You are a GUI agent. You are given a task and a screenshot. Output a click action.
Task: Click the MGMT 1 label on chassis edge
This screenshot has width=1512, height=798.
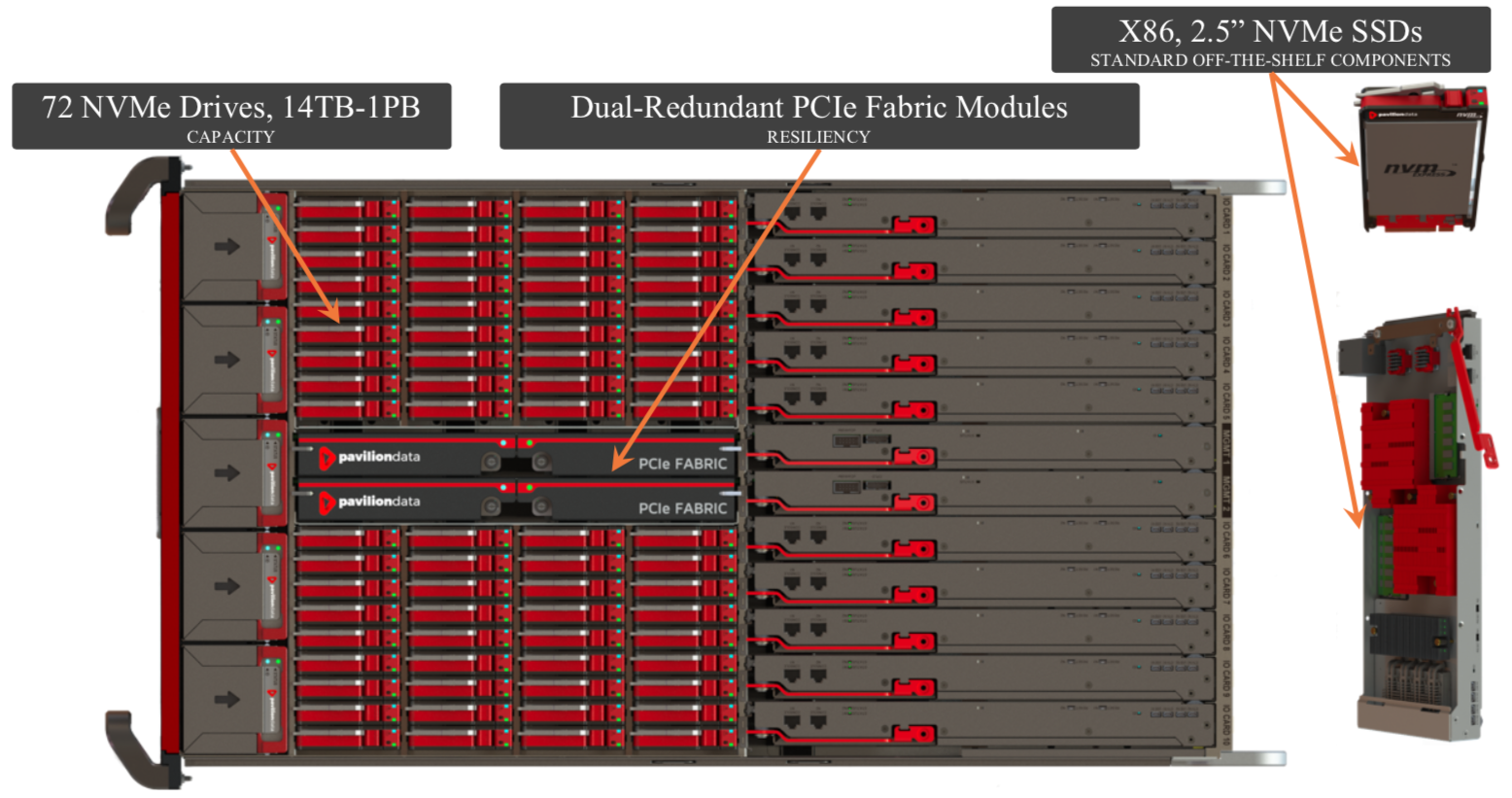pos(1226,448)
